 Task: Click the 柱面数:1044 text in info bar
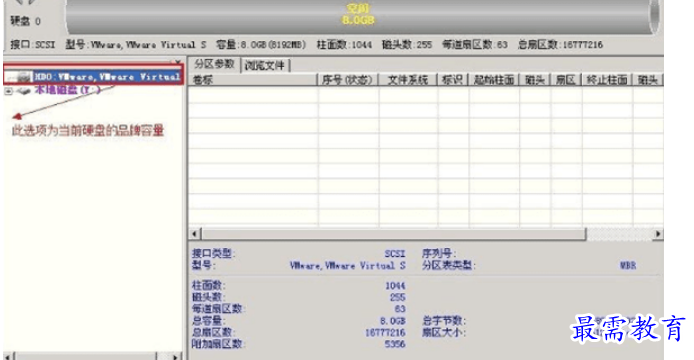[344, 45]
